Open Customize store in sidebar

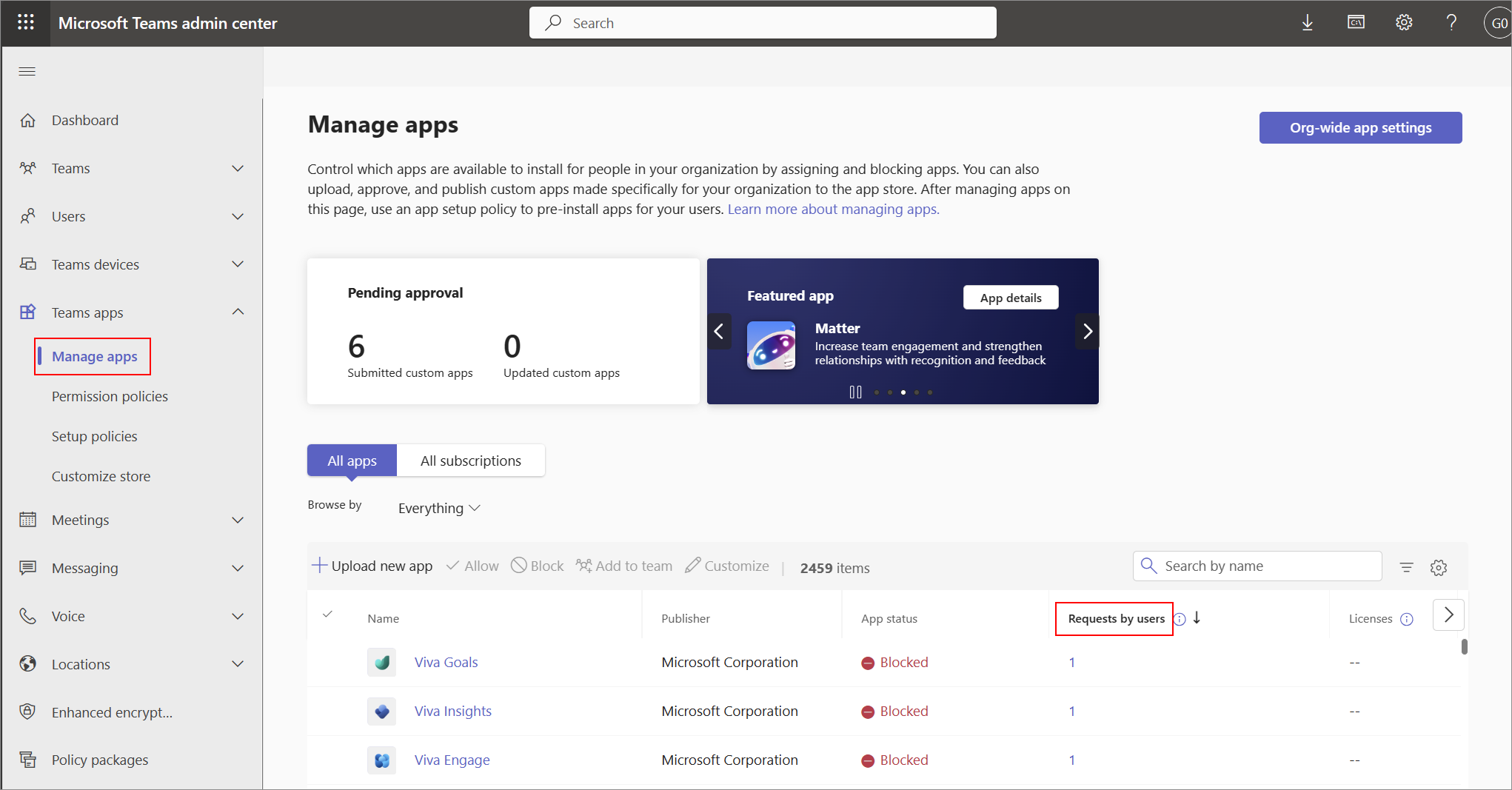[x=101, y=476]
